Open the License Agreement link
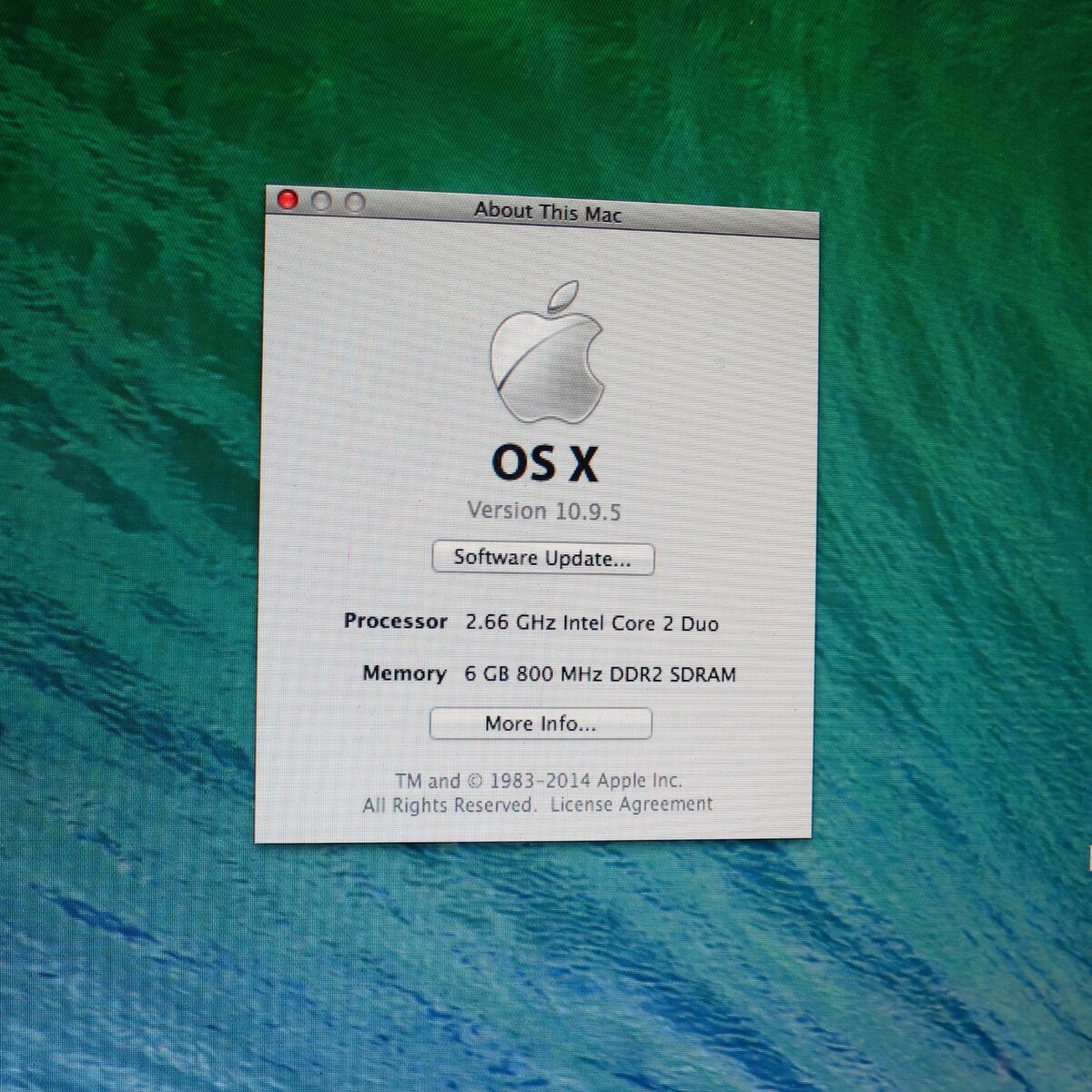Screen dimensions: 1092x1092 tap(631, 804)
